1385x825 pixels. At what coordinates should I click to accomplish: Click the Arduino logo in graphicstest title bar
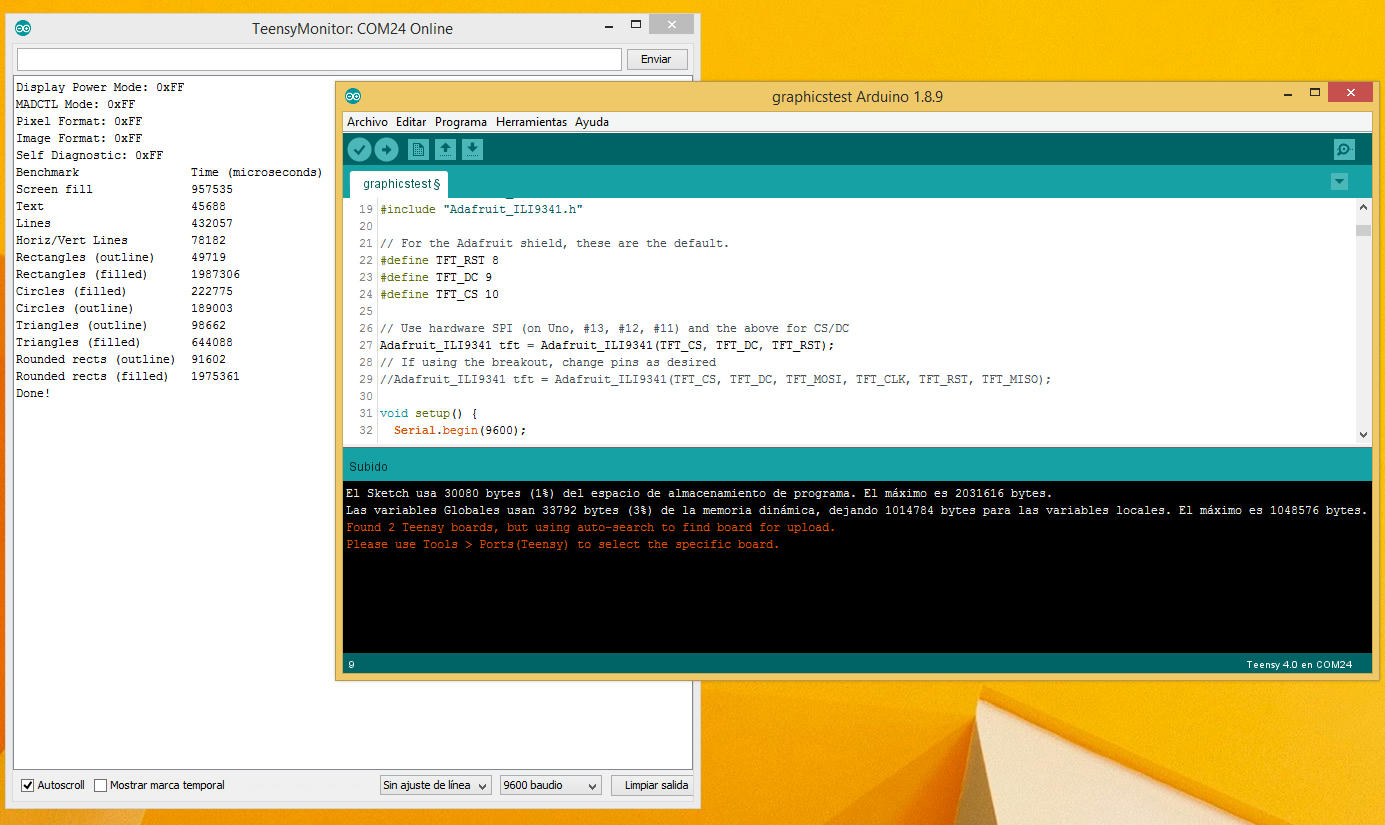(x=353, y=96)
